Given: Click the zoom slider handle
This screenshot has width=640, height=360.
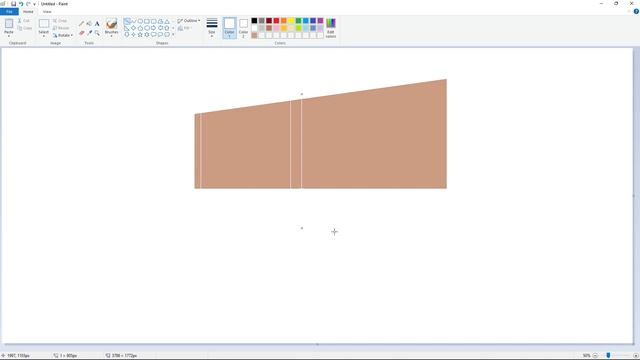Looking at the screenshot, I should click(608, 356).
